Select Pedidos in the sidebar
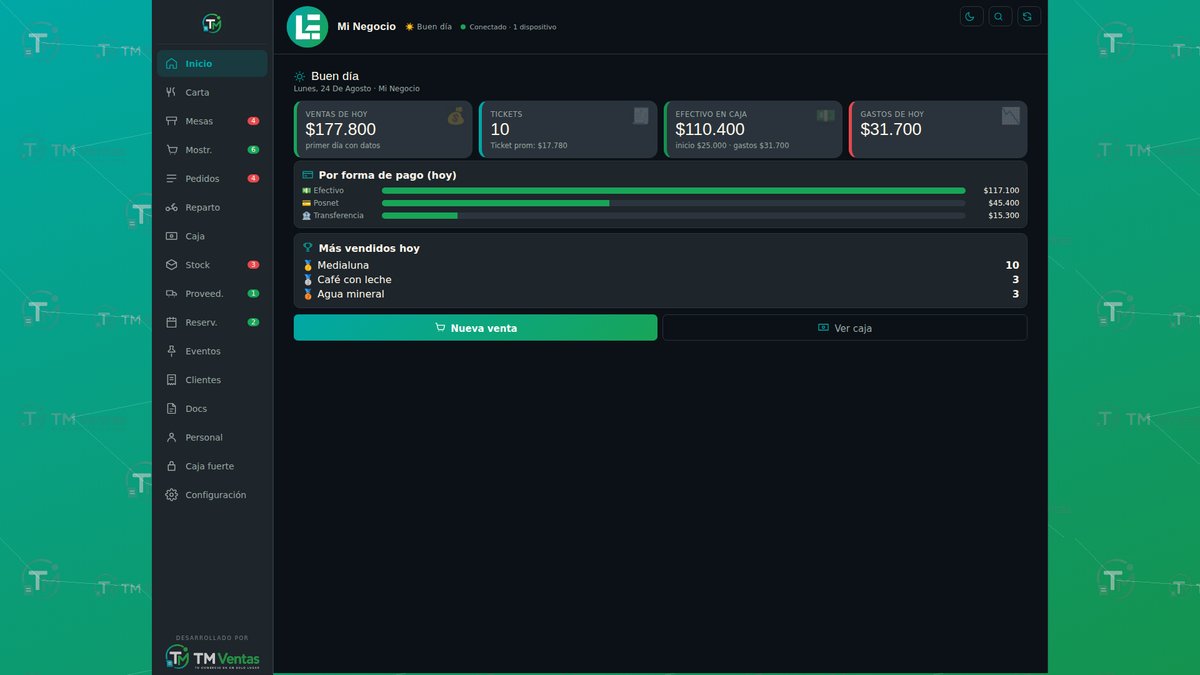 [x=212, y=179]
